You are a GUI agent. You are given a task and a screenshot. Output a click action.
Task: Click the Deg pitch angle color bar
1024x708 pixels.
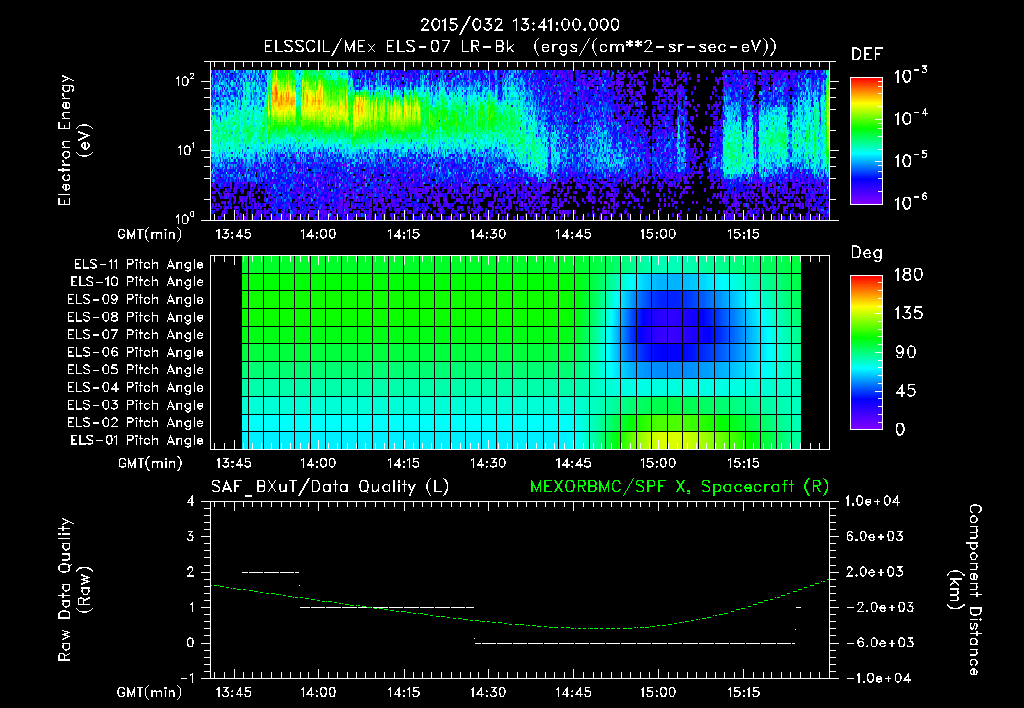pyautogui.click(x=866, y=352)
